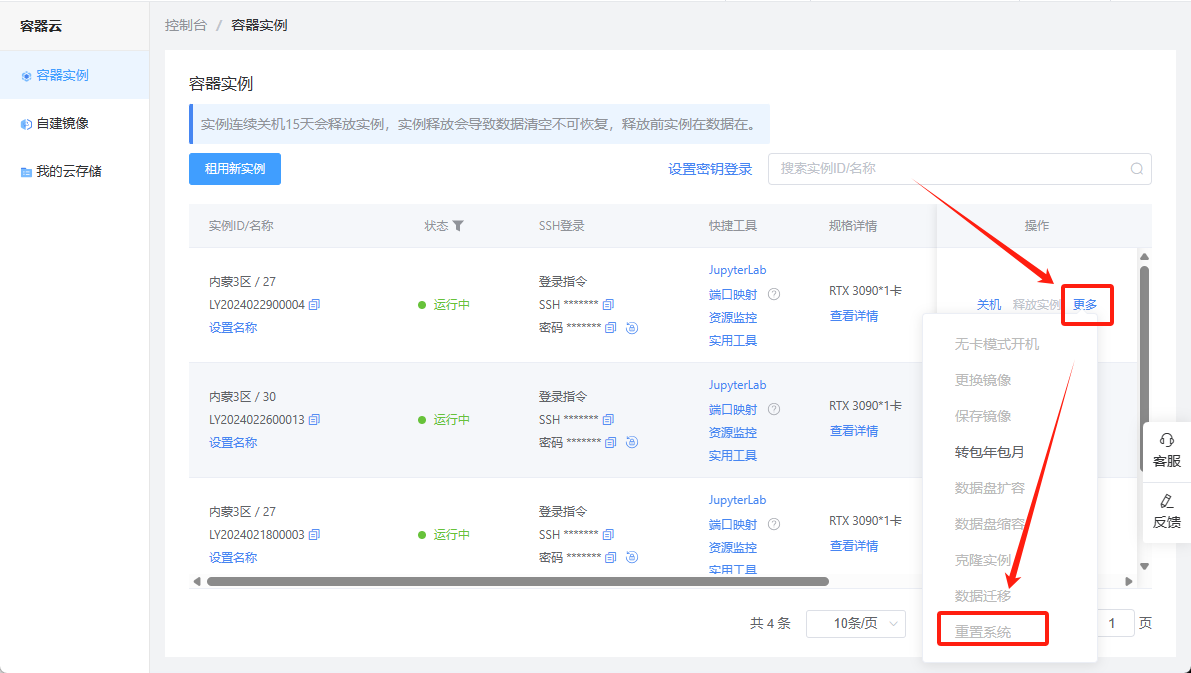Viewport: 1191px width, 673px height.
Task: Click the 我的云存储 folder icon
Action: click(26, 172)
